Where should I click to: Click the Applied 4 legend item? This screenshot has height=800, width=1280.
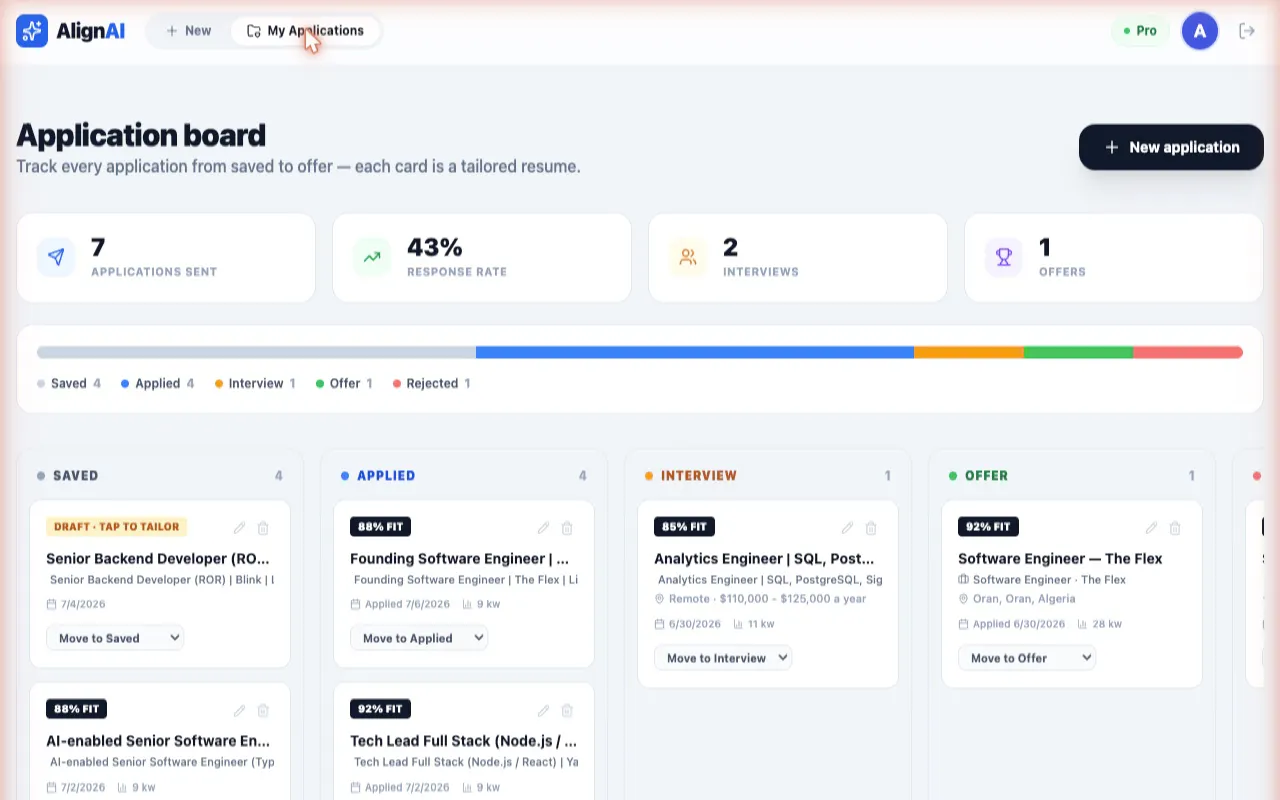pyautogui.click(x=158, y=383)
